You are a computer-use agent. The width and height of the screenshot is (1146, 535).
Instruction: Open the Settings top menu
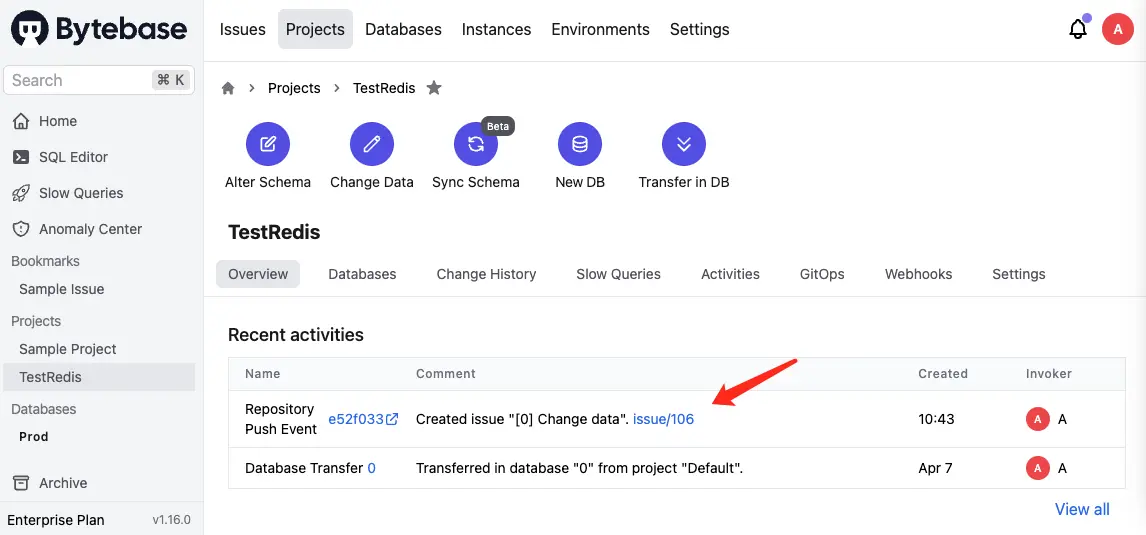tap(699, 29)
